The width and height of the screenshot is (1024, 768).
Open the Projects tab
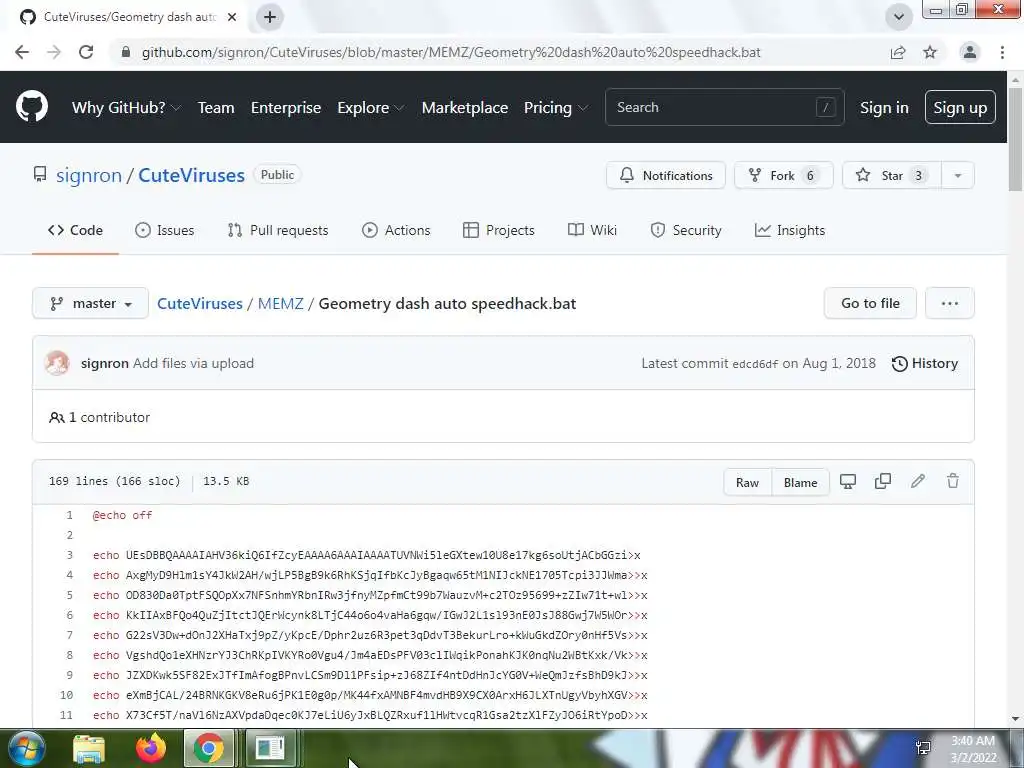[499, 231]
